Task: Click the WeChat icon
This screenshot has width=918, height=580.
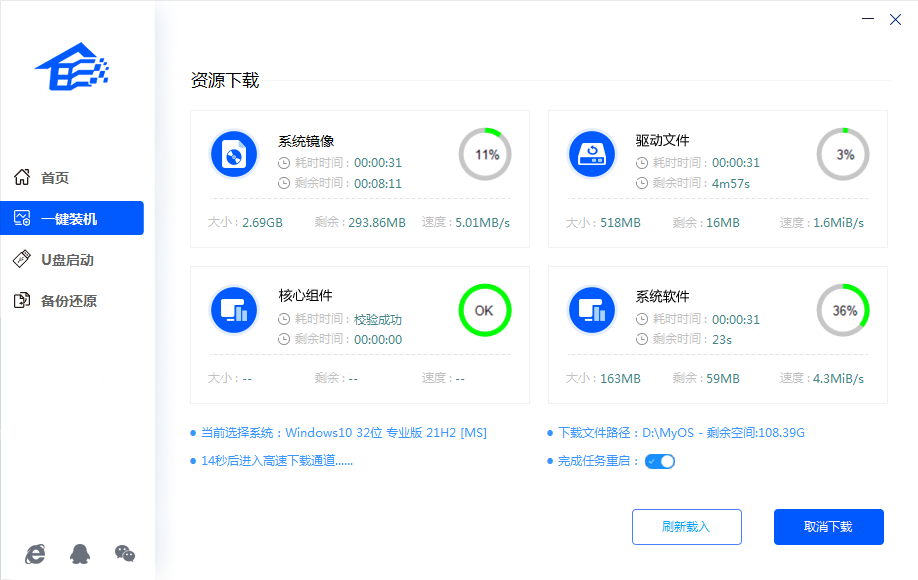Action: (125, 554)
